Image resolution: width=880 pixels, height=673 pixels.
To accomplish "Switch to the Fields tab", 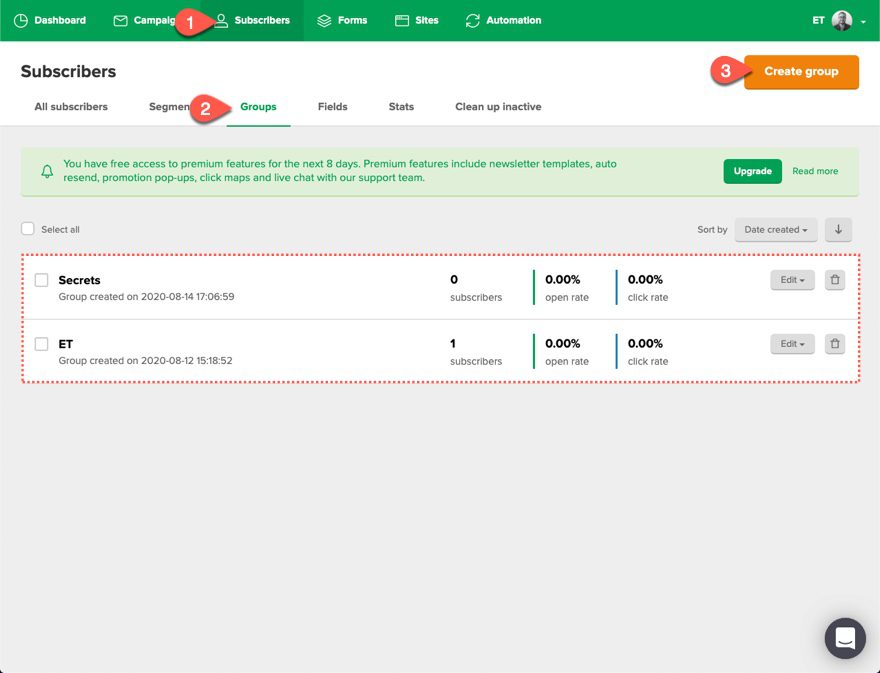I will (332, 106).
